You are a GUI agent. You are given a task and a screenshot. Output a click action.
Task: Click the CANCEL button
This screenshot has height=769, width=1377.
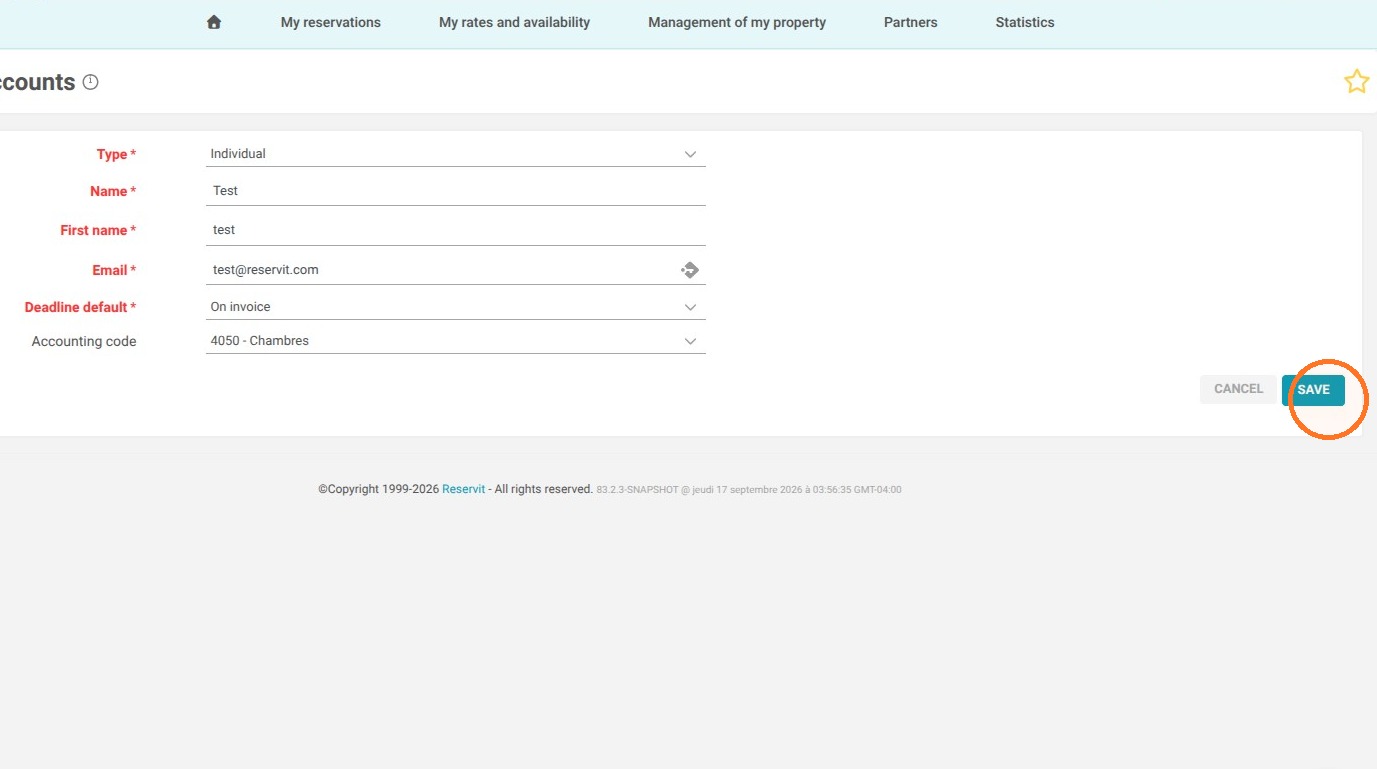click(1238, 389)
